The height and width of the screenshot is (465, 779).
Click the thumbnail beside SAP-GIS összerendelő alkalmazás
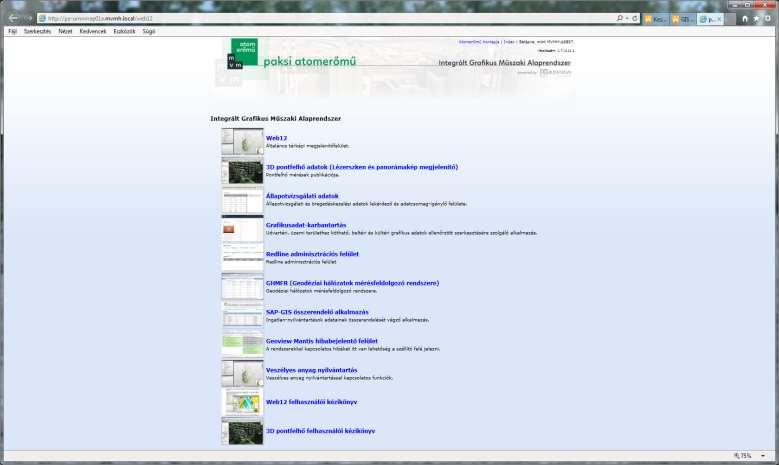242,316
